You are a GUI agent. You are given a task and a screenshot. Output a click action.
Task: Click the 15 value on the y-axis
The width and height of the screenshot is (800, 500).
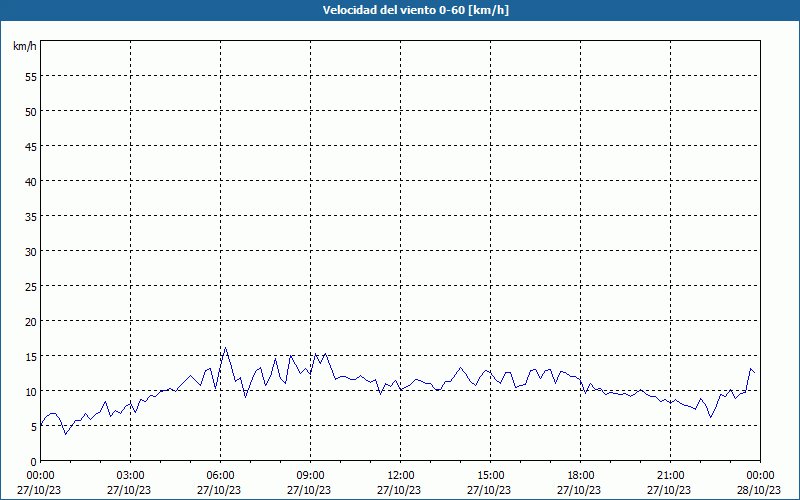[31, 356]
